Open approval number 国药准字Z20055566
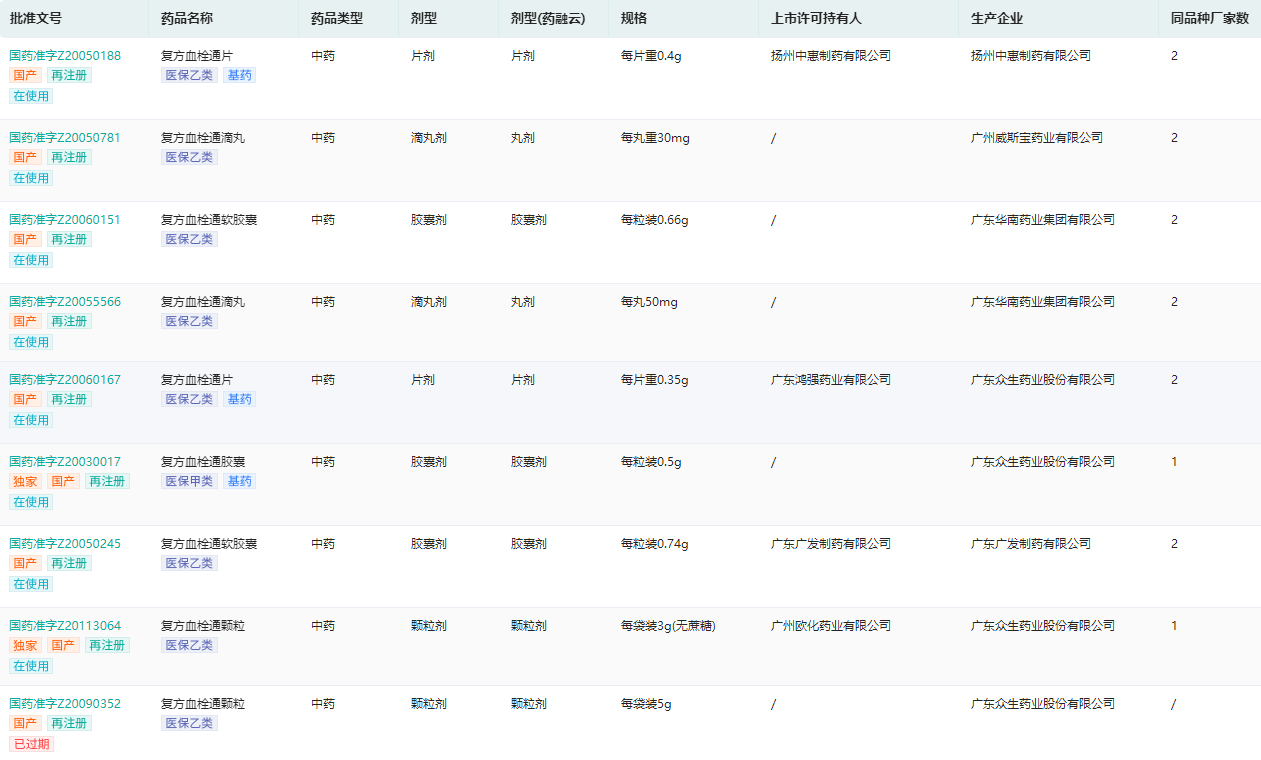This screenshot has height=760, width=1261. click(x=65, y=302)
